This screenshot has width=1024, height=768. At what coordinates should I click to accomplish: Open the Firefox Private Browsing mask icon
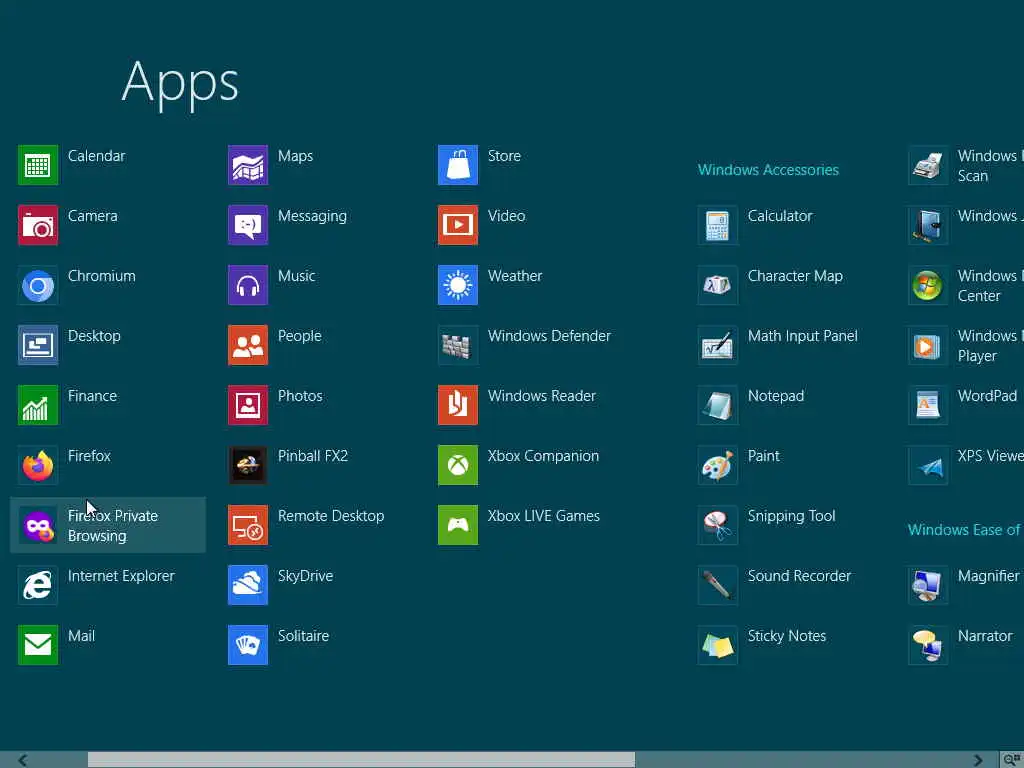[x=38, y=526]
